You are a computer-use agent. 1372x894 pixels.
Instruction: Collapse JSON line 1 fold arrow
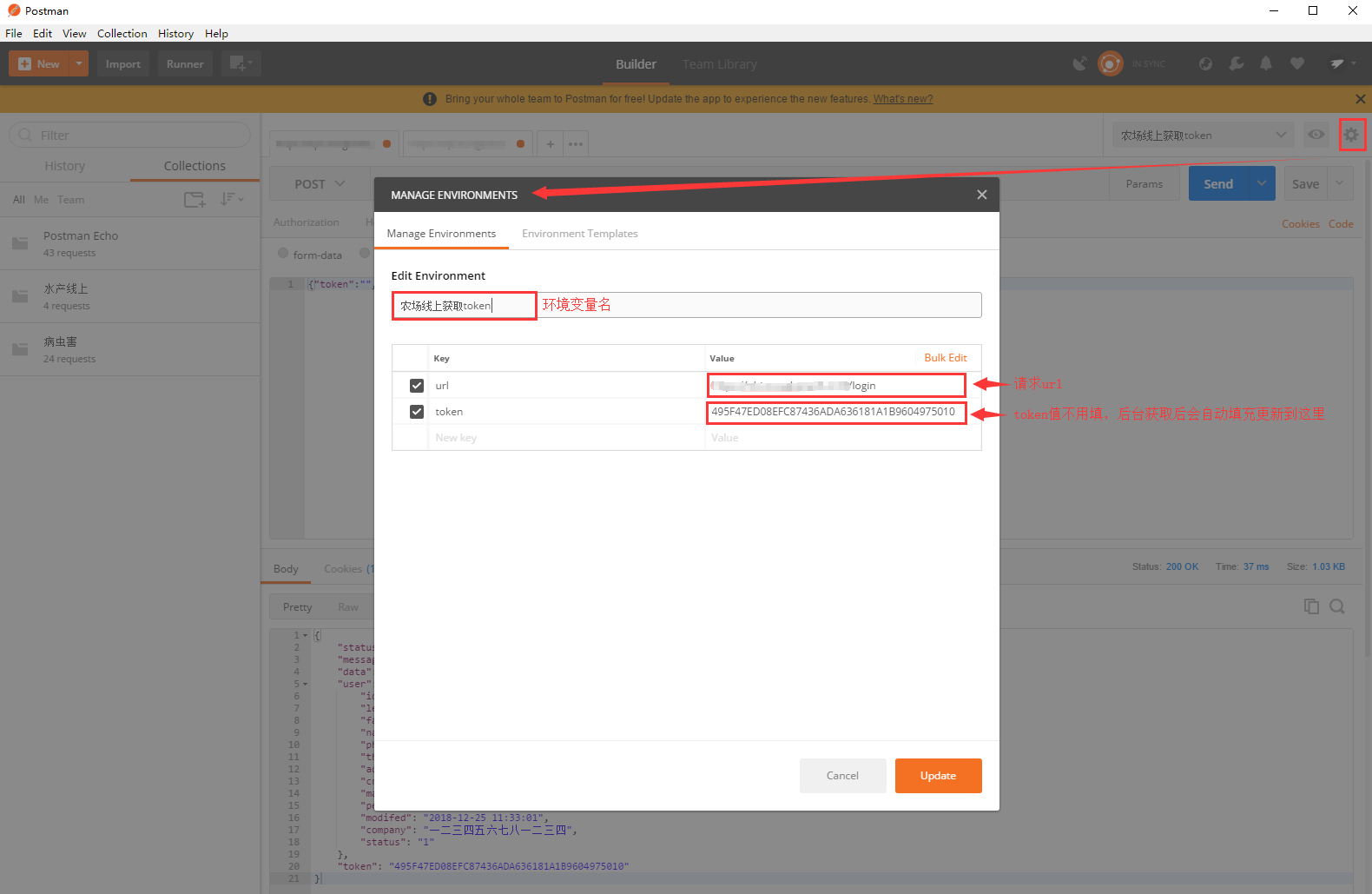pyautogui.click(x=306, y=635)
